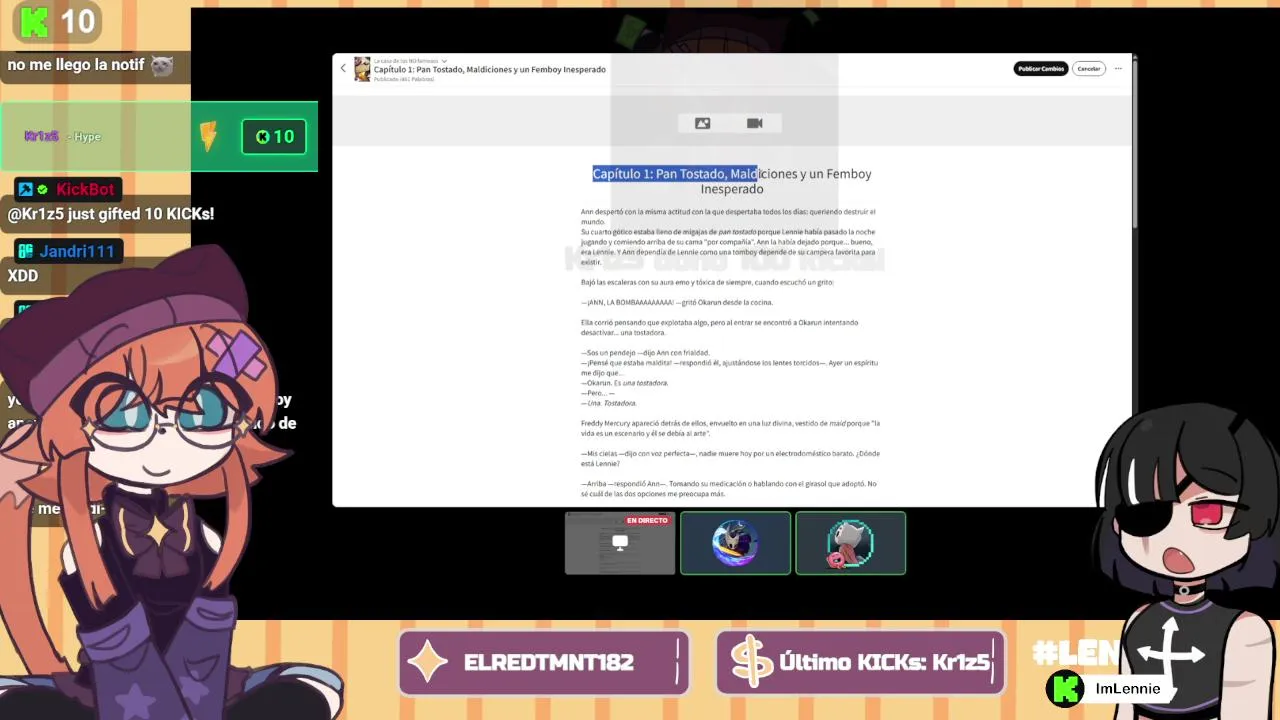Viewport: 1280px width, 720px height.
Task: Click the 'no me llego la notif' chat message
Action: (90, 66)
